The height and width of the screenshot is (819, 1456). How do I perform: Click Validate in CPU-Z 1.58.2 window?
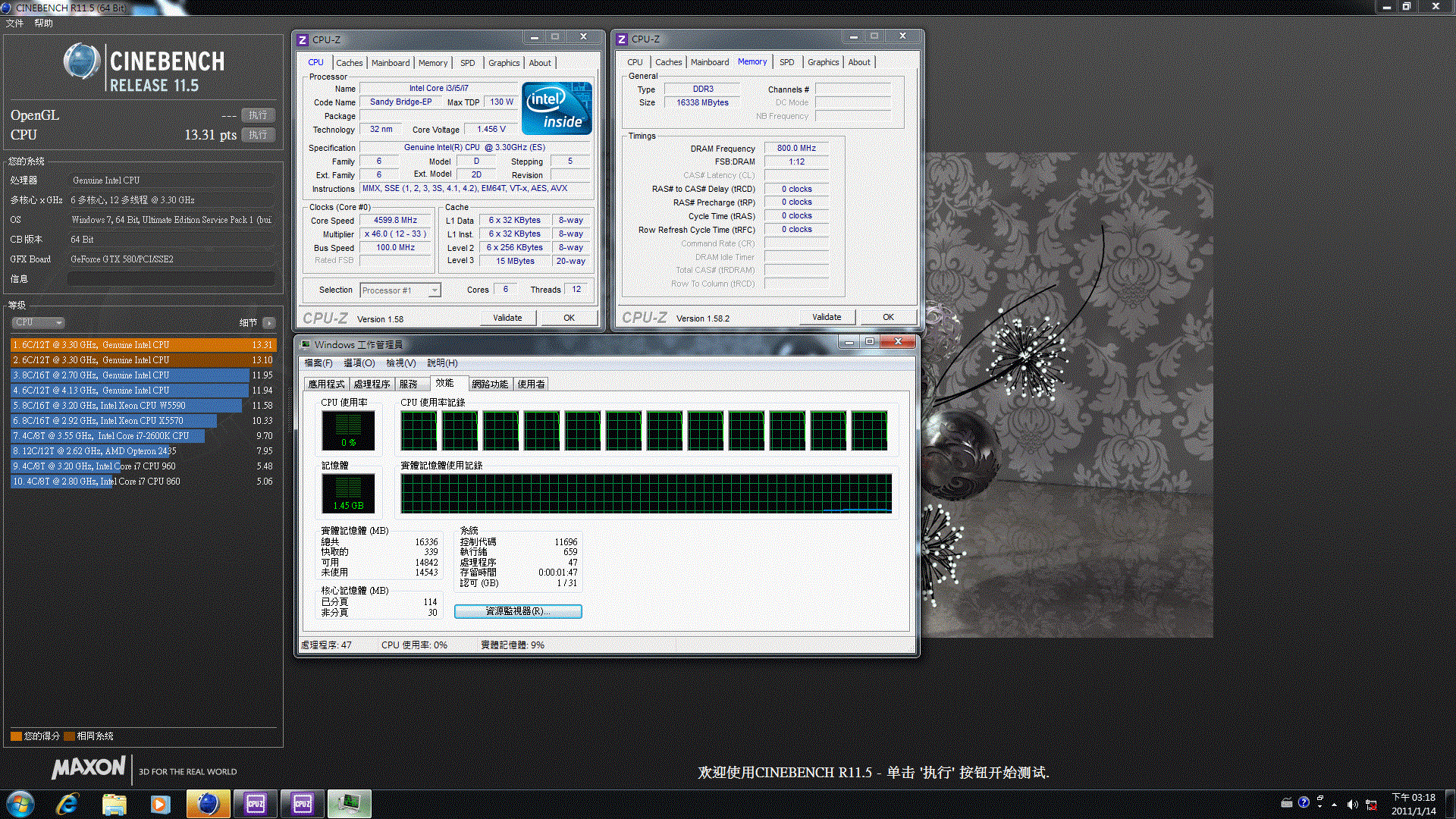[x=827, y=317]
